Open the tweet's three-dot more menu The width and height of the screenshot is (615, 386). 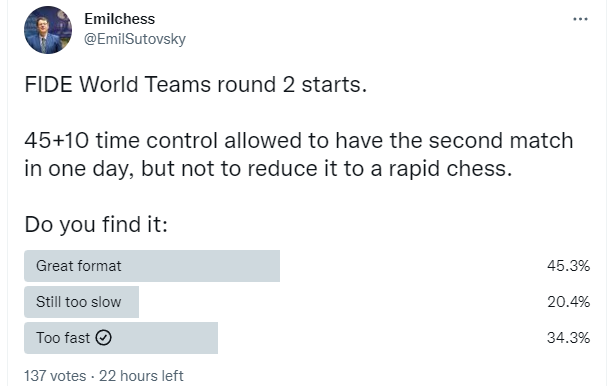(580, 19)
